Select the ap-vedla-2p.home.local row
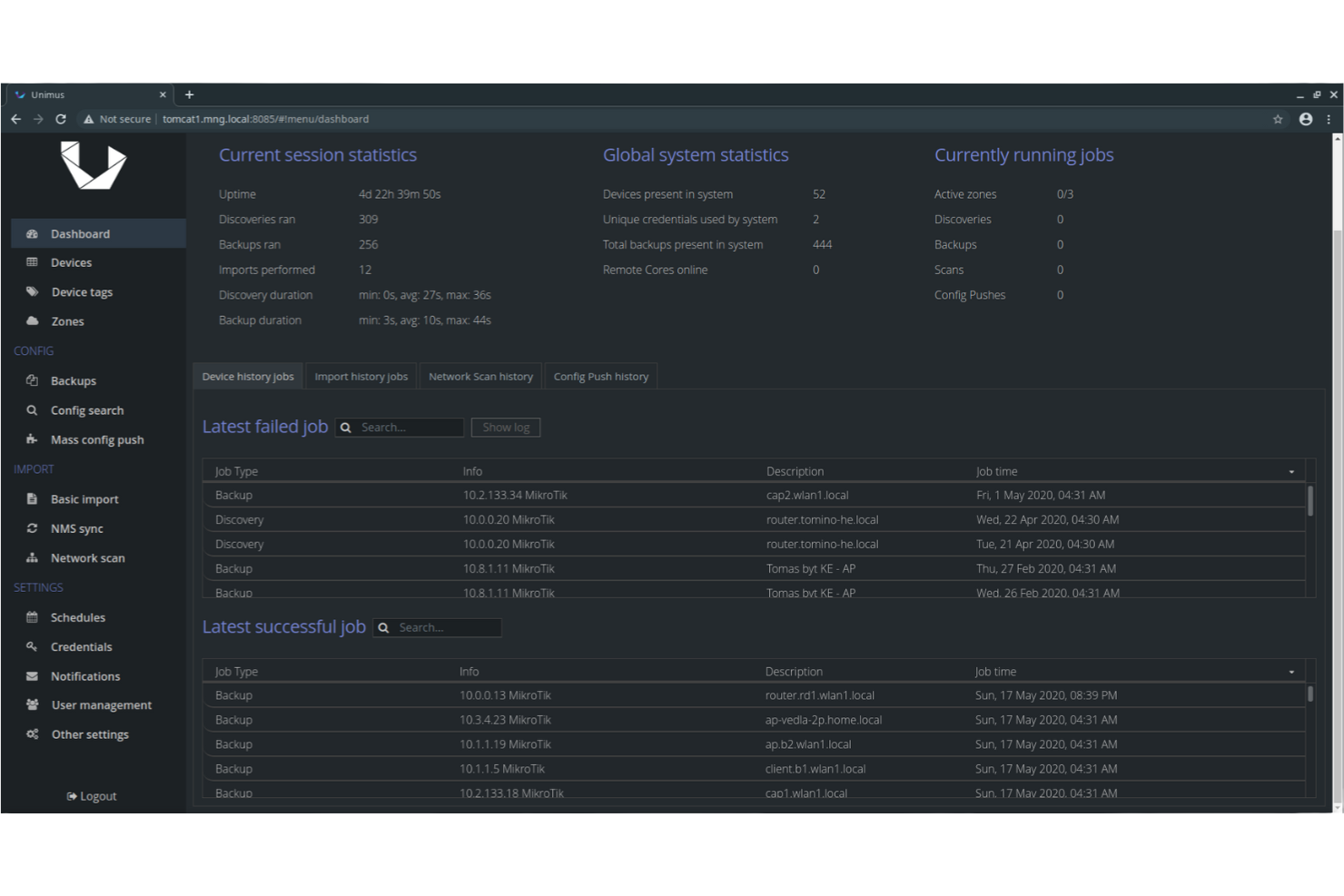Viewport: 1344px width, 896px height. coord(754,720)
